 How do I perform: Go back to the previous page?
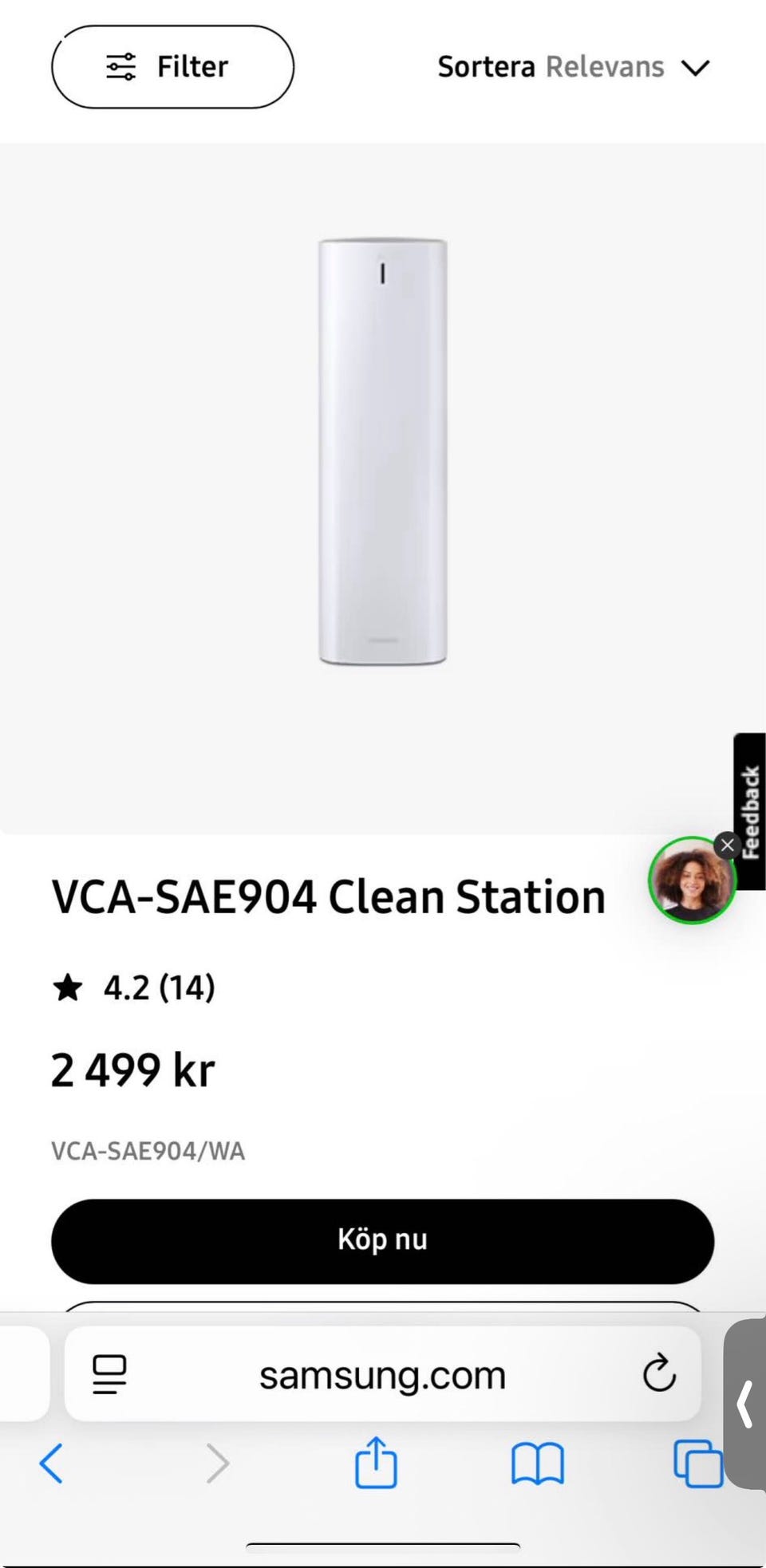pyautogui.click(x=51, y=1464)
